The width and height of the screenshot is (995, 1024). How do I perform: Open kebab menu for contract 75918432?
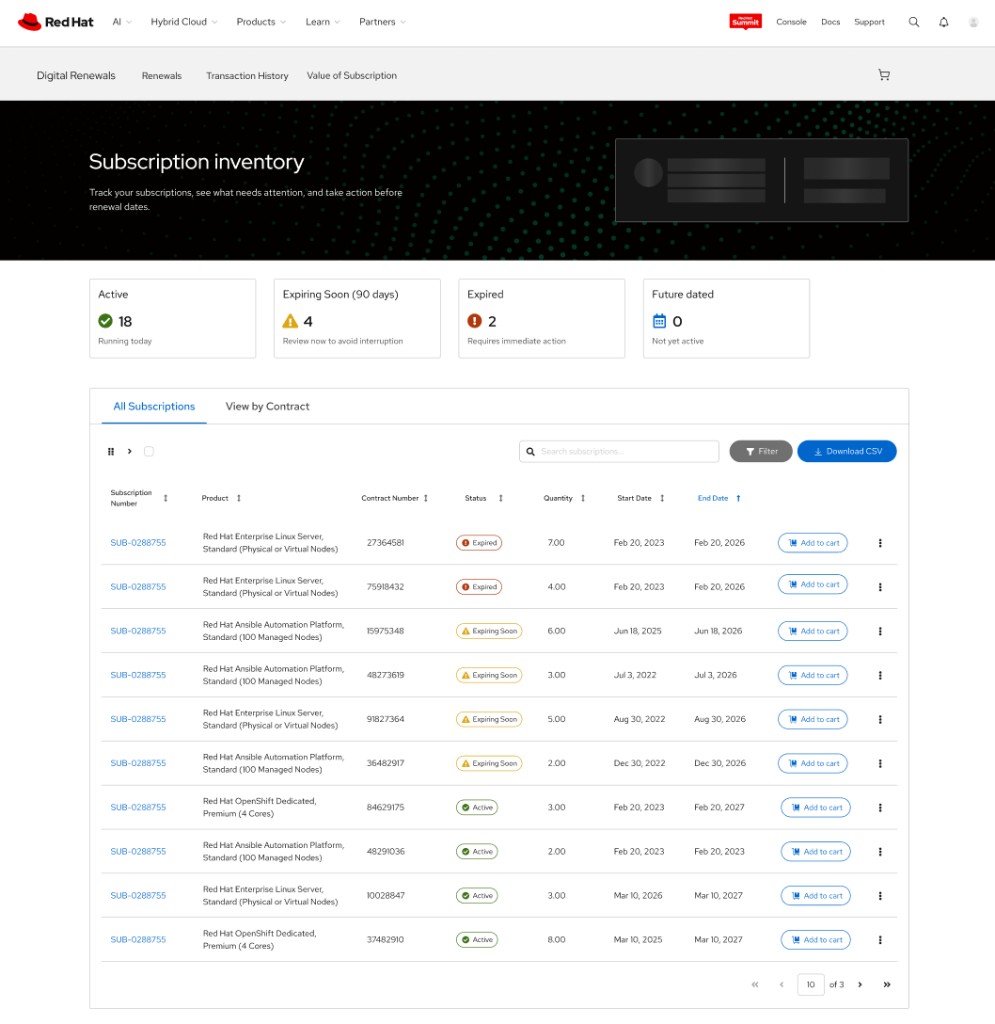880,587
